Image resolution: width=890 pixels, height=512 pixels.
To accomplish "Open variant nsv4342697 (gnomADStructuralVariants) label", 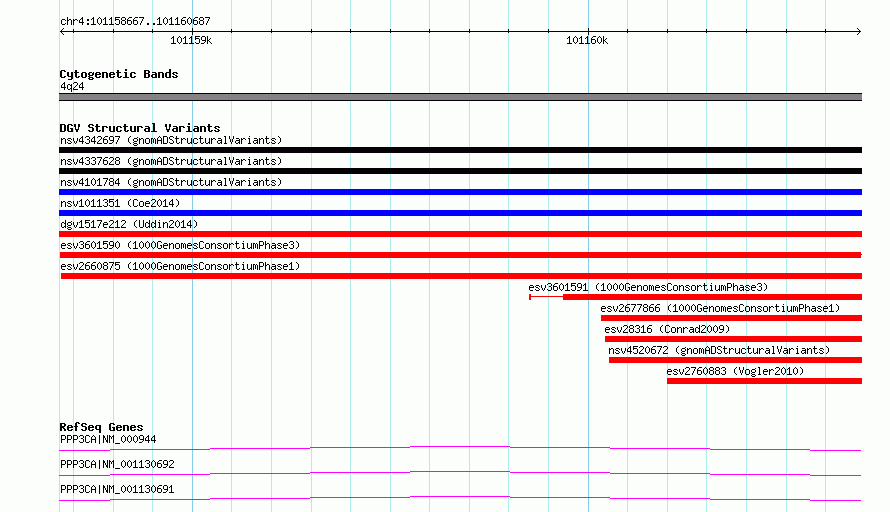I will (171, 140).
